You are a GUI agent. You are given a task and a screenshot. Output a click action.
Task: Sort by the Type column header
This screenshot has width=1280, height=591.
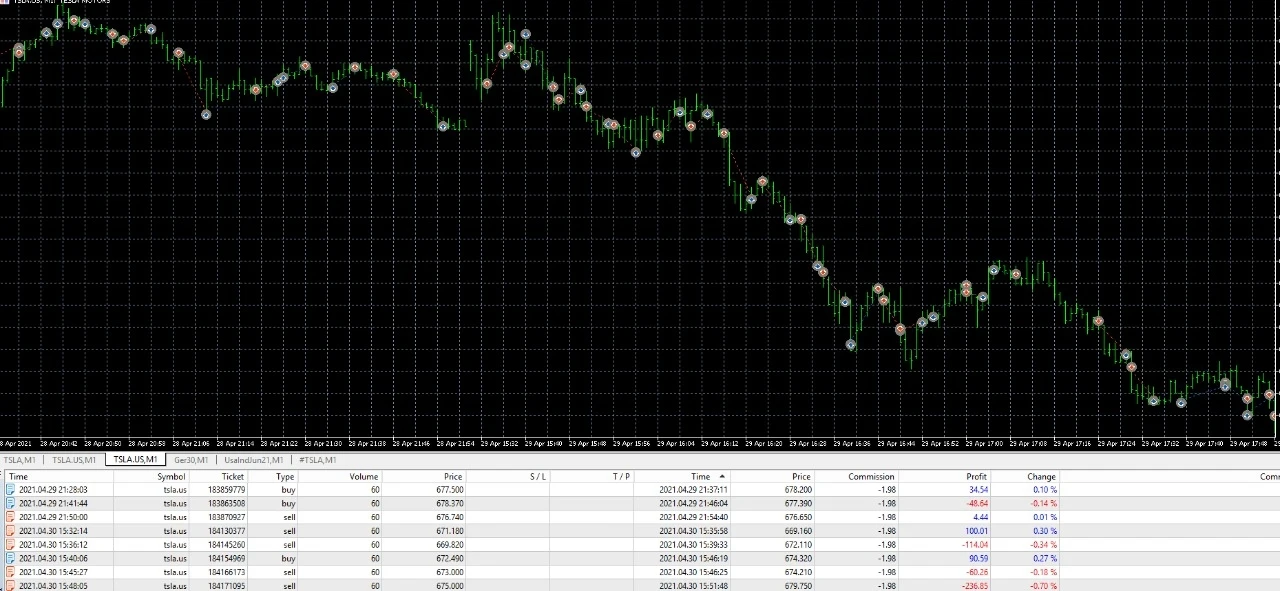285,477
